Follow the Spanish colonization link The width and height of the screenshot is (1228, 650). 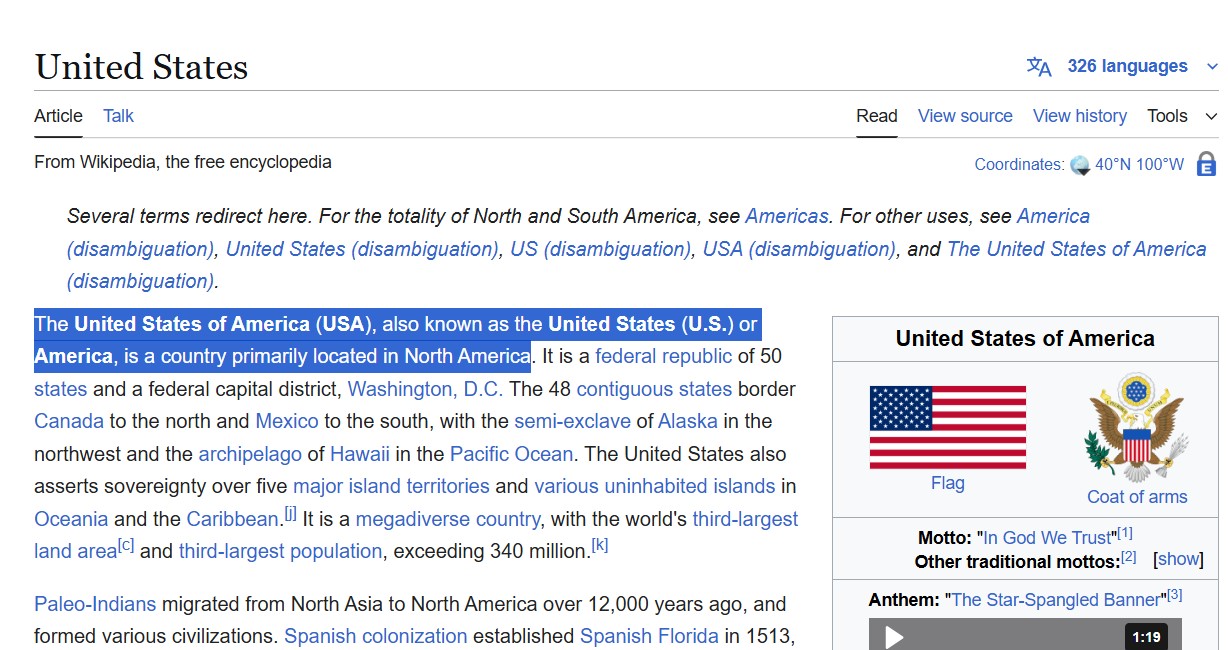376,636
